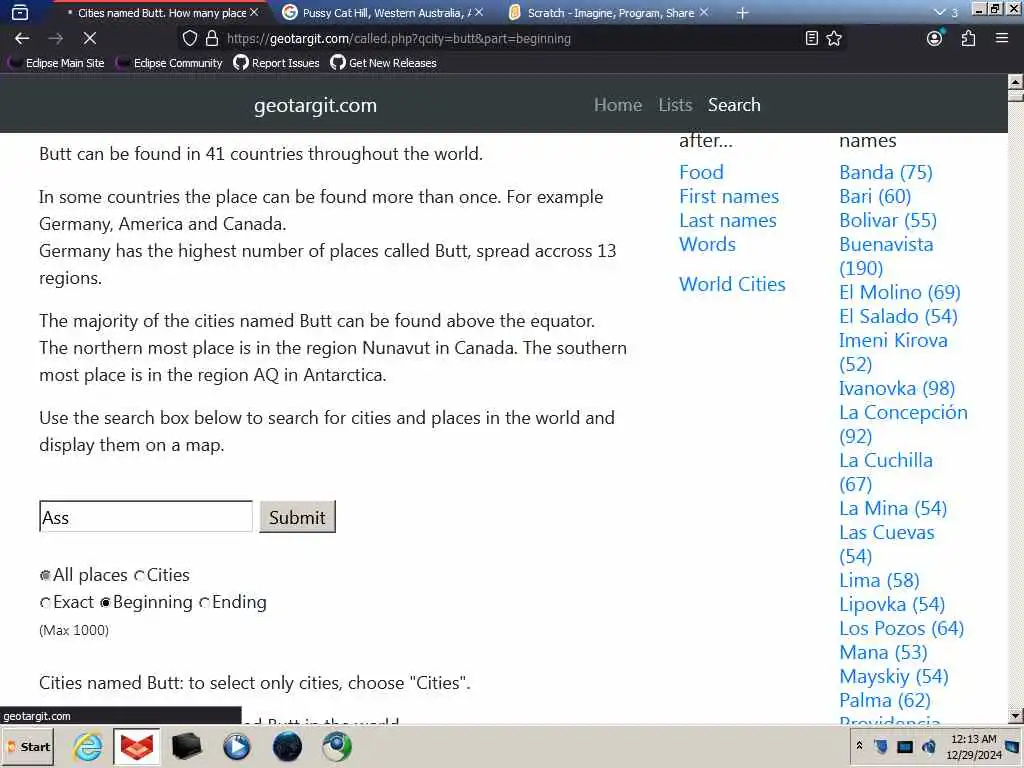Open the La Mina (54) link
The image size is (1024, 768).
[x=893, y=508]
